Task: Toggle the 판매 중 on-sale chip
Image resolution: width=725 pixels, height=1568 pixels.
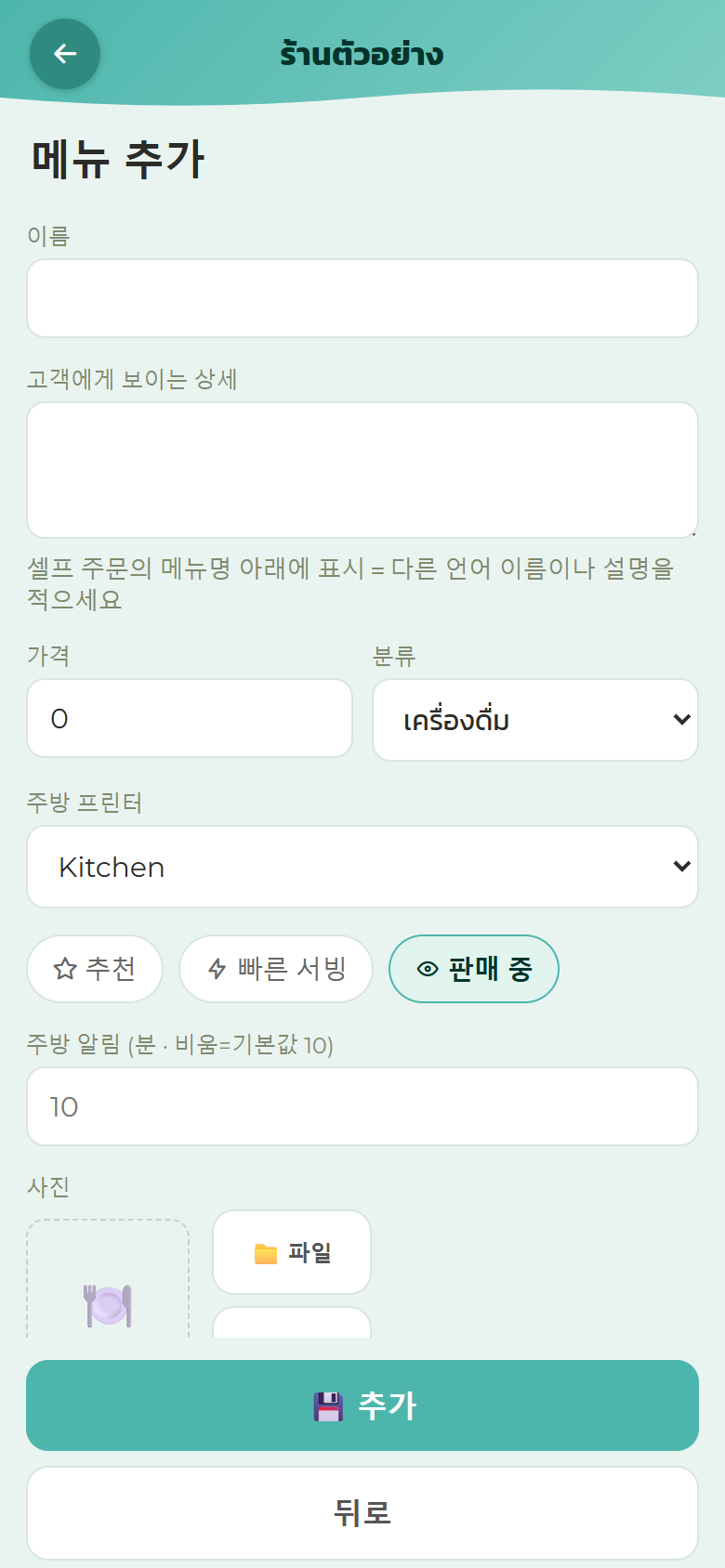Action: pos(474,969)
